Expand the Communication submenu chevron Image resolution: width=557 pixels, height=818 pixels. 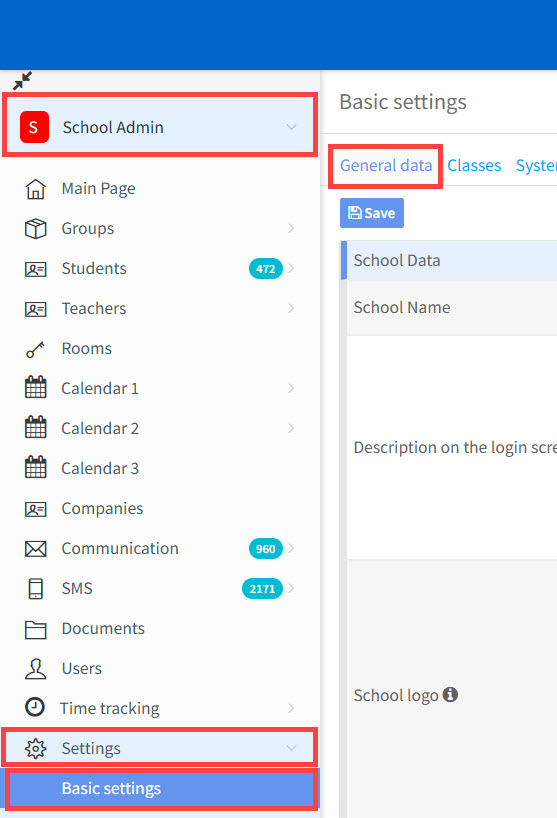coord(291,548)
